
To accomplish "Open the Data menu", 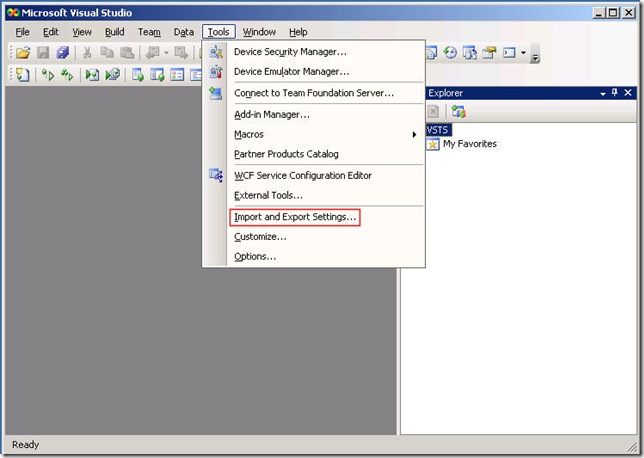I will tap(184, 32).
